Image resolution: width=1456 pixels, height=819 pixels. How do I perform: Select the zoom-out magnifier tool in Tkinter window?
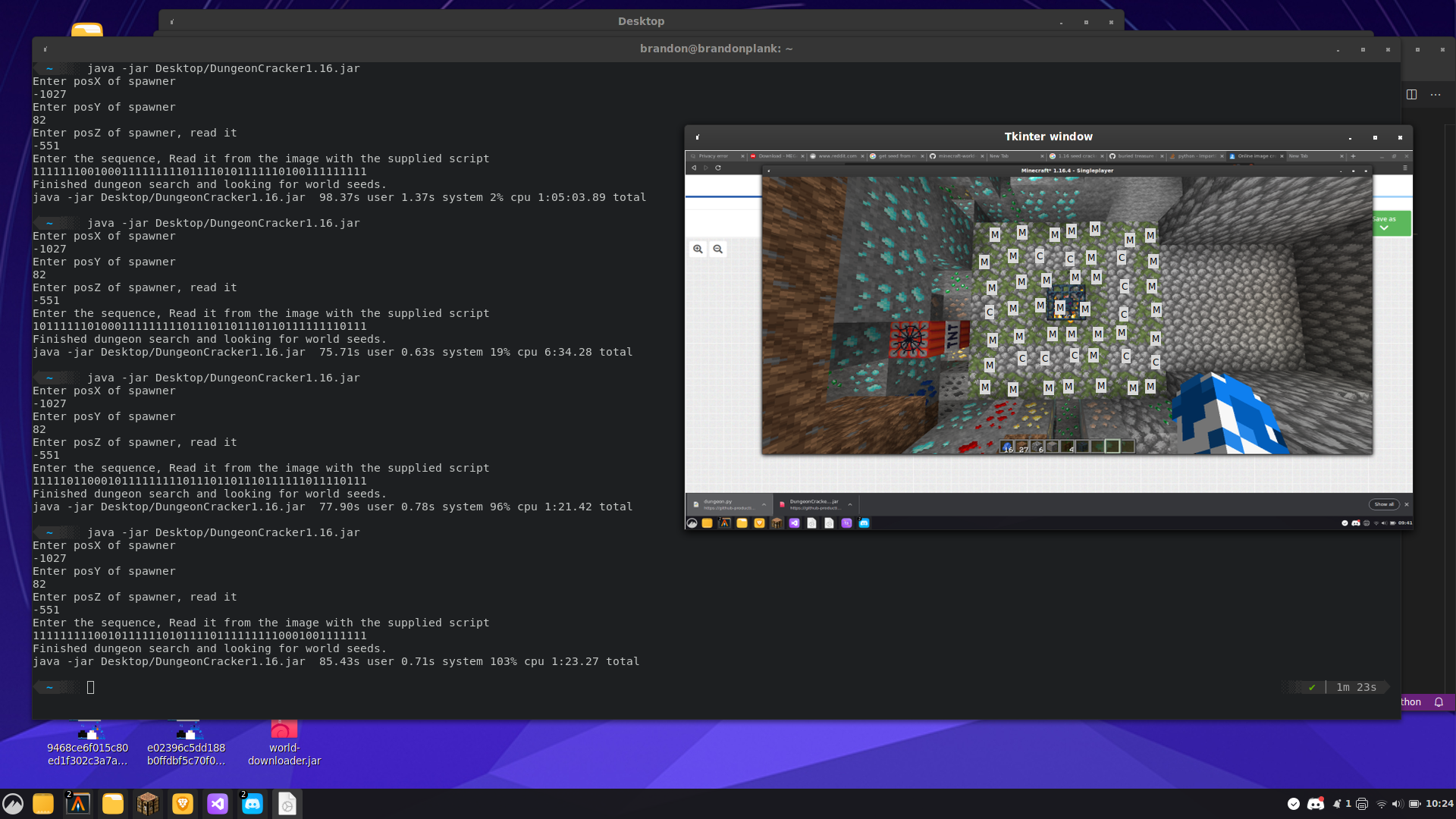(x=718, y=249)
